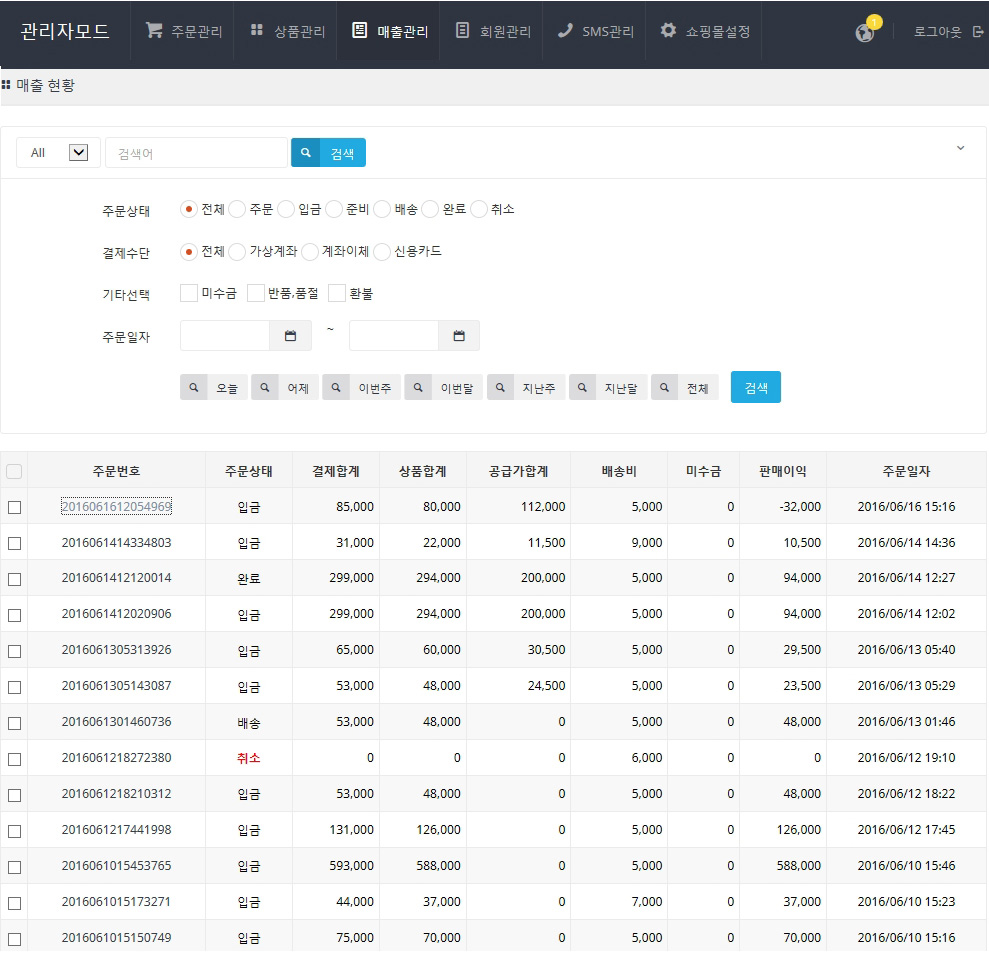Check the row for order 2016061218272380

pyautogui.click(x=15, y=759)
